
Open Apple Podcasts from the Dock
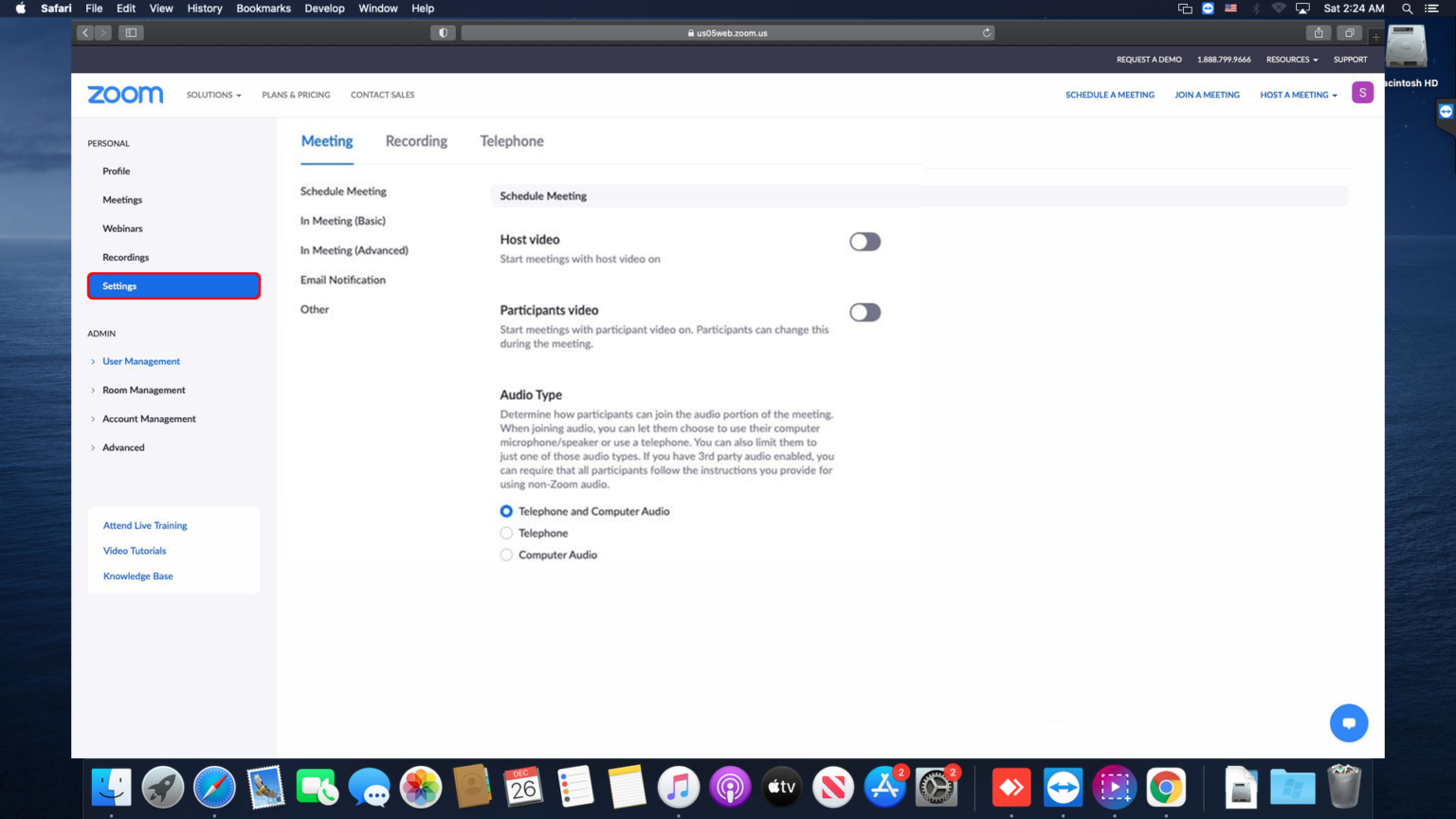click(x=730, y=787)
